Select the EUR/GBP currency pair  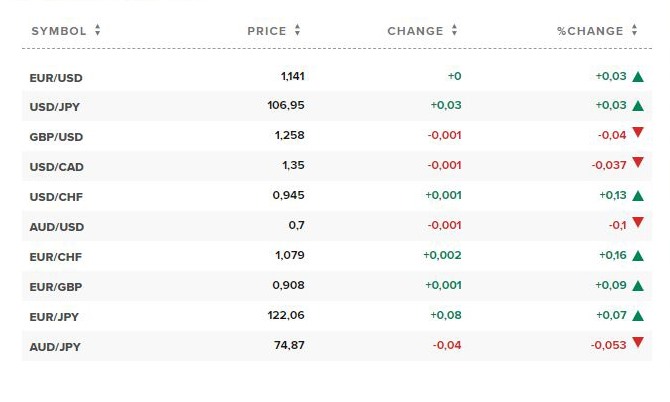[56, 287]
